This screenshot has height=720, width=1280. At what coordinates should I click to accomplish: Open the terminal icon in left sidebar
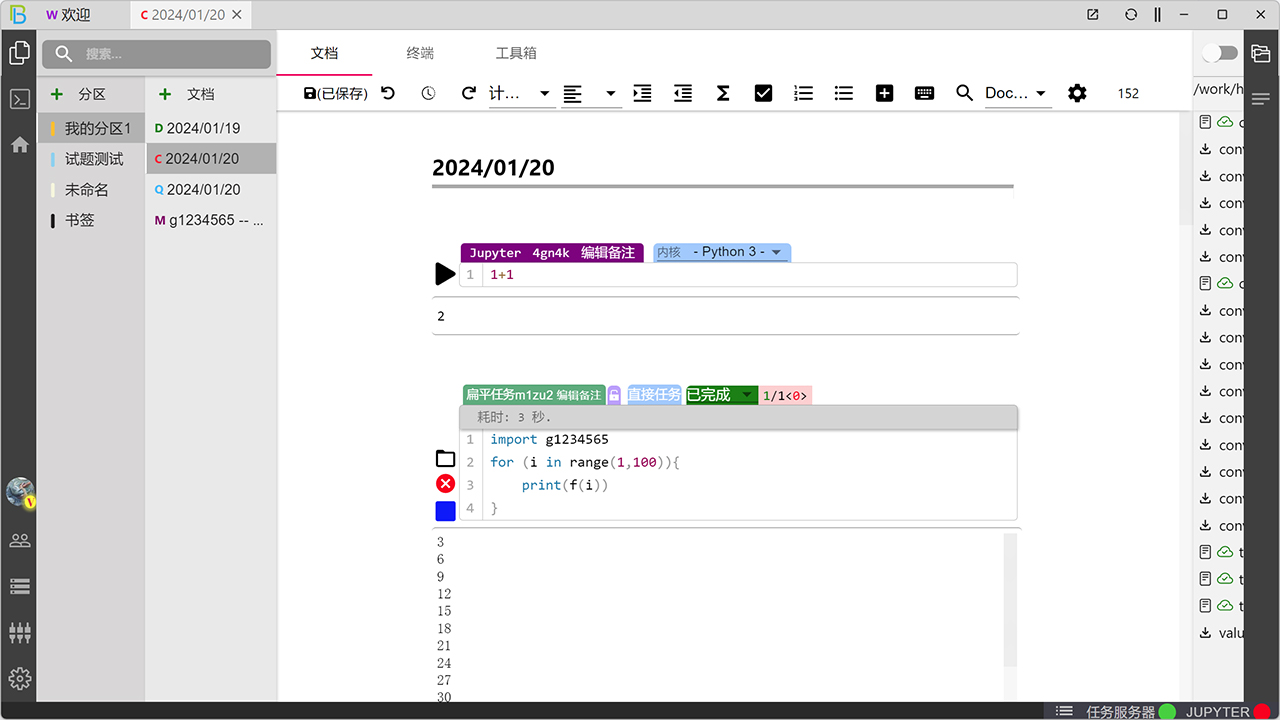click(x=20, y=98)
